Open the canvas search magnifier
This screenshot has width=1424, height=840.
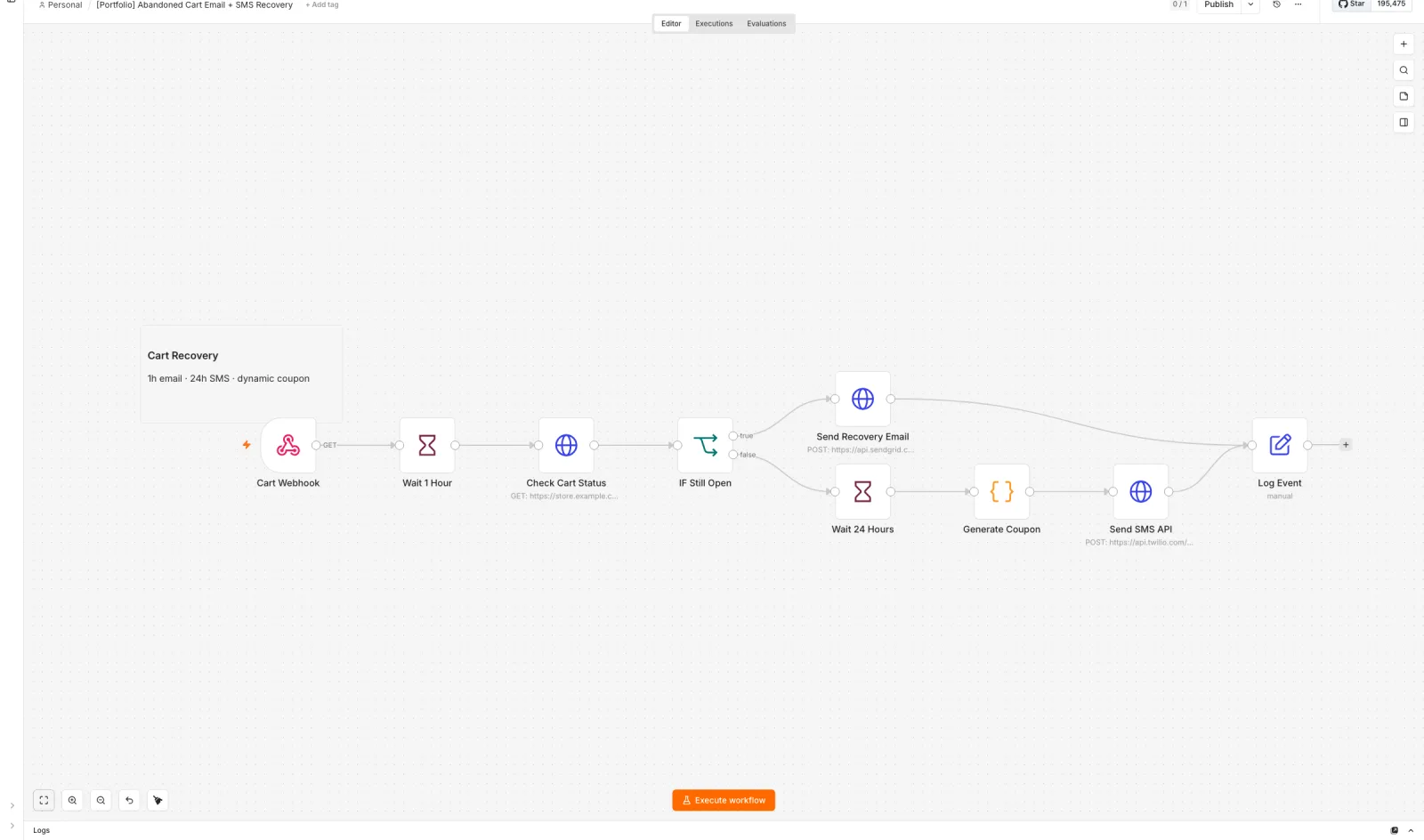pyautogui.click(x=1404, y=70)
